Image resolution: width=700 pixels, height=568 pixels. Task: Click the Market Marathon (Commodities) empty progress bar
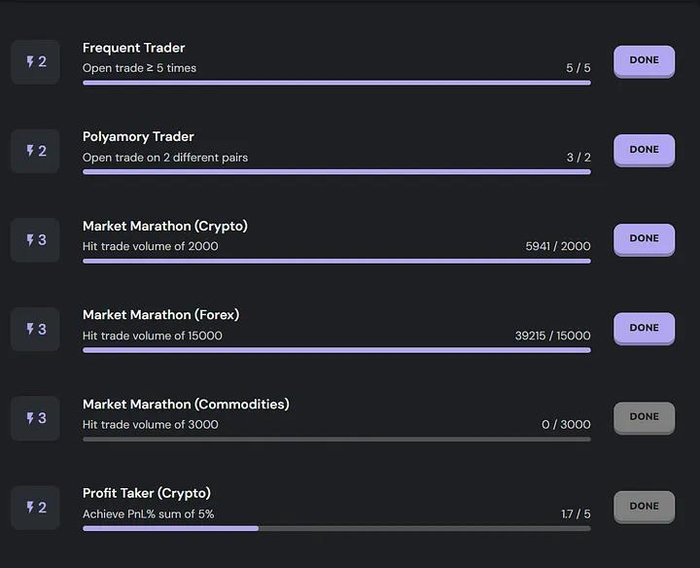[336, 439]
